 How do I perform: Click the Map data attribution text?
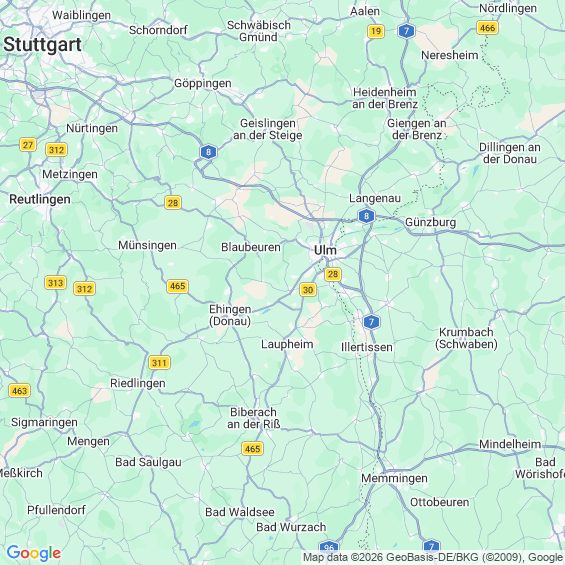(433, 557)
